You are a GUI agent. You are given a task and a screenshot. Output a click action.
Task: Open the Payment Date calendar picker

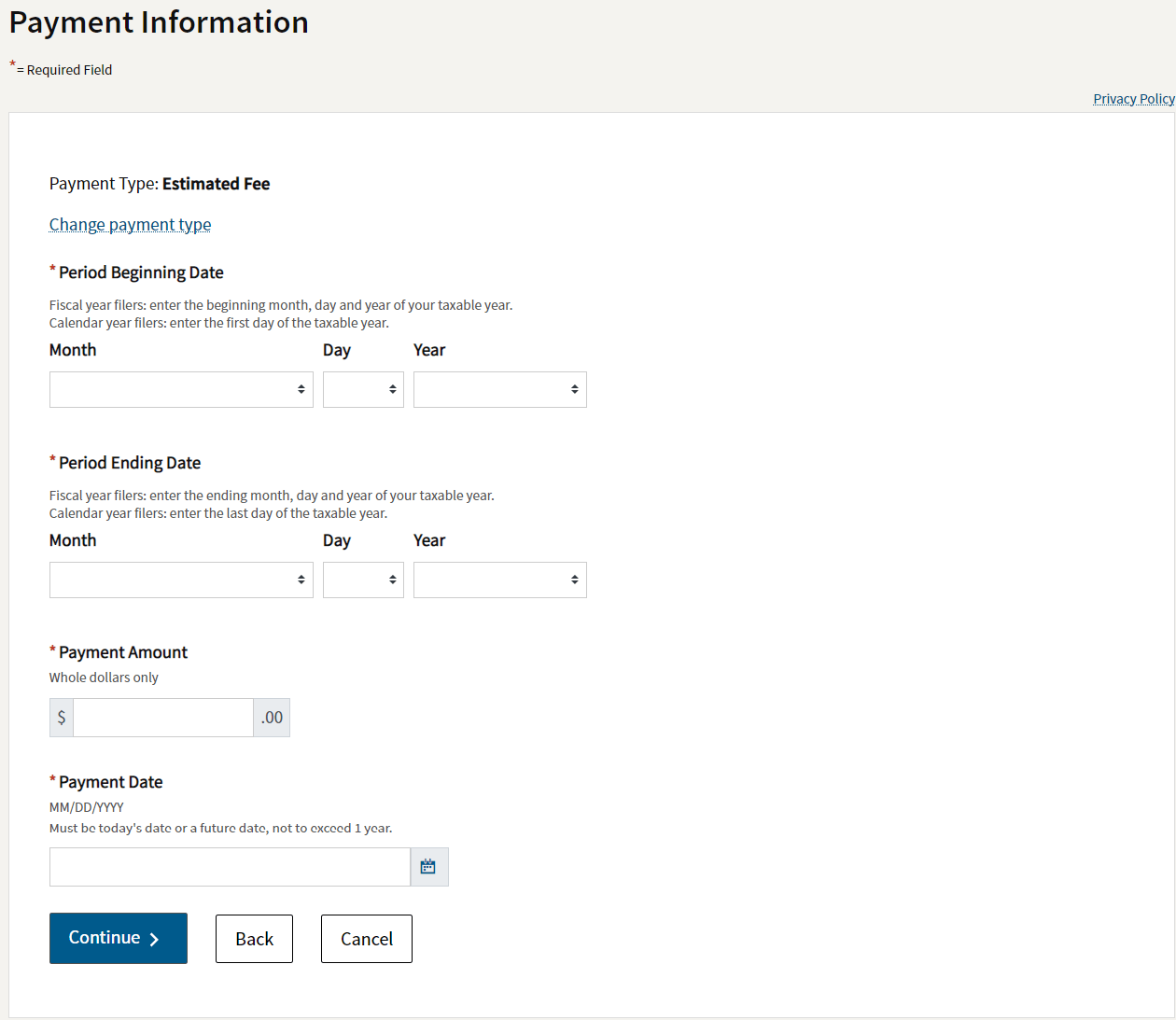[428, 867]
